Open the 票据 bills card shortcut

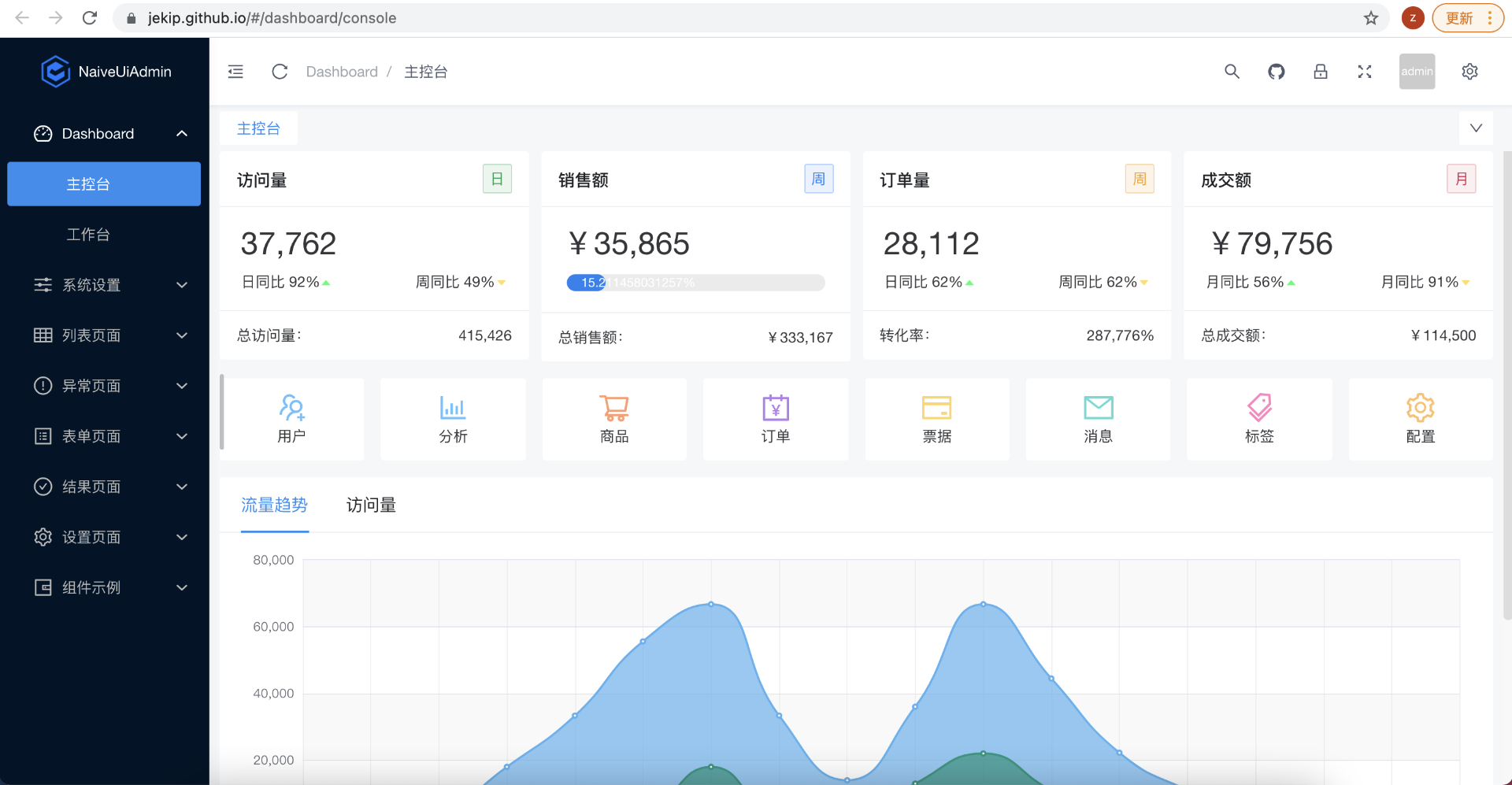(x=937, y=419)
